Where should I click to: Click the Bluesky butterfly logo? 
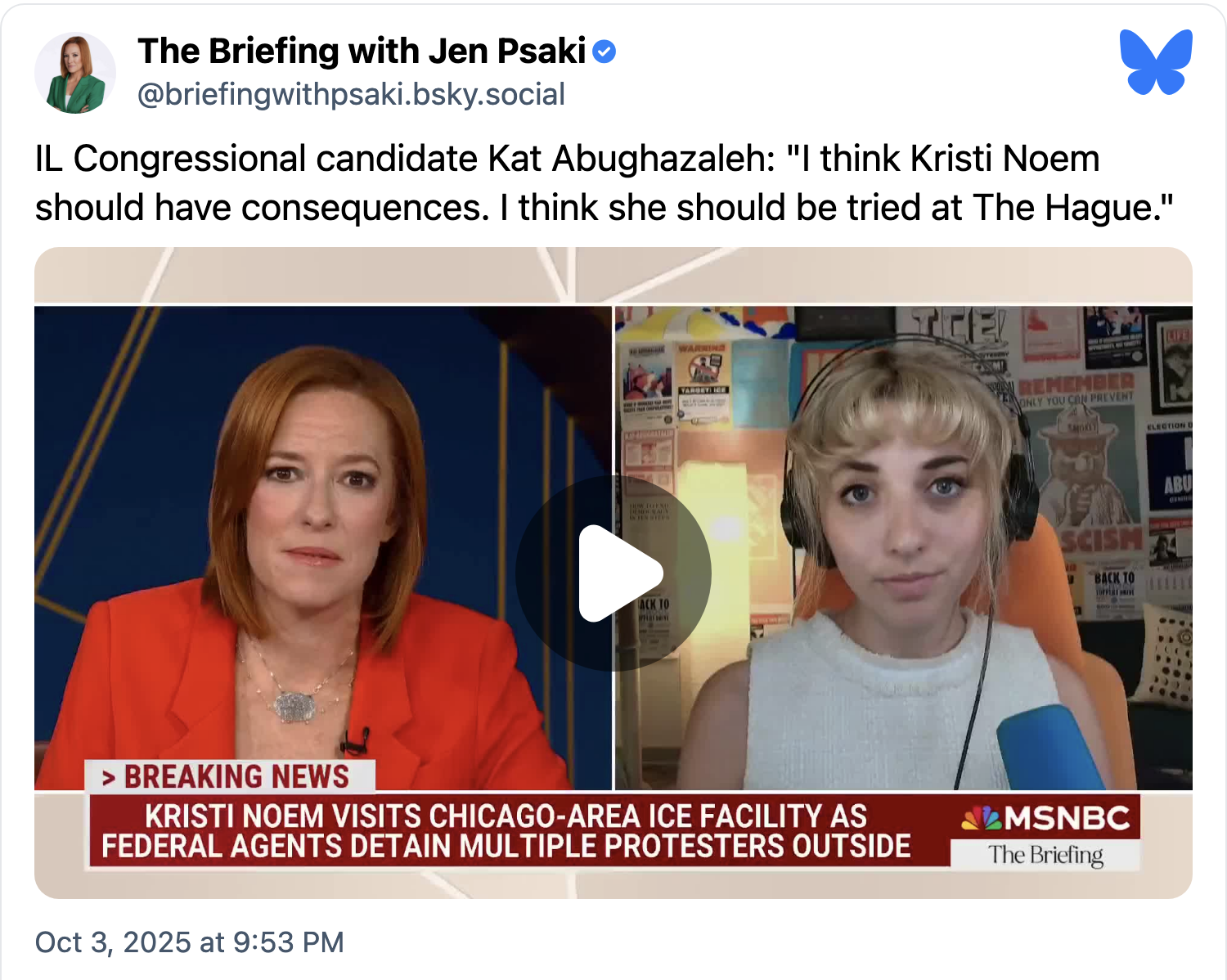(1156, 62)
